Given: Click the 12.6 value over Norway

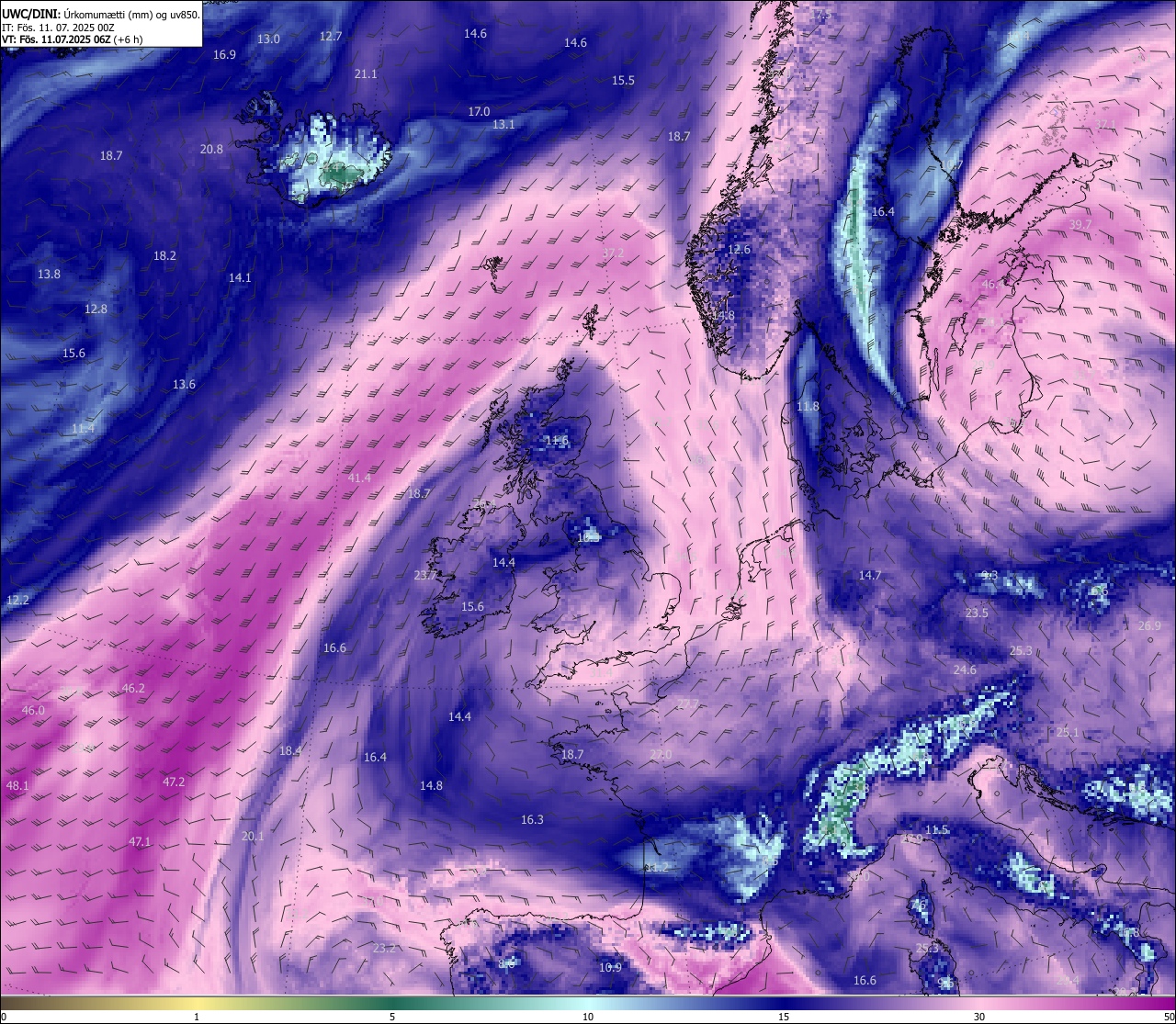Looking at the screenshot, I should (x=739, y=250).
